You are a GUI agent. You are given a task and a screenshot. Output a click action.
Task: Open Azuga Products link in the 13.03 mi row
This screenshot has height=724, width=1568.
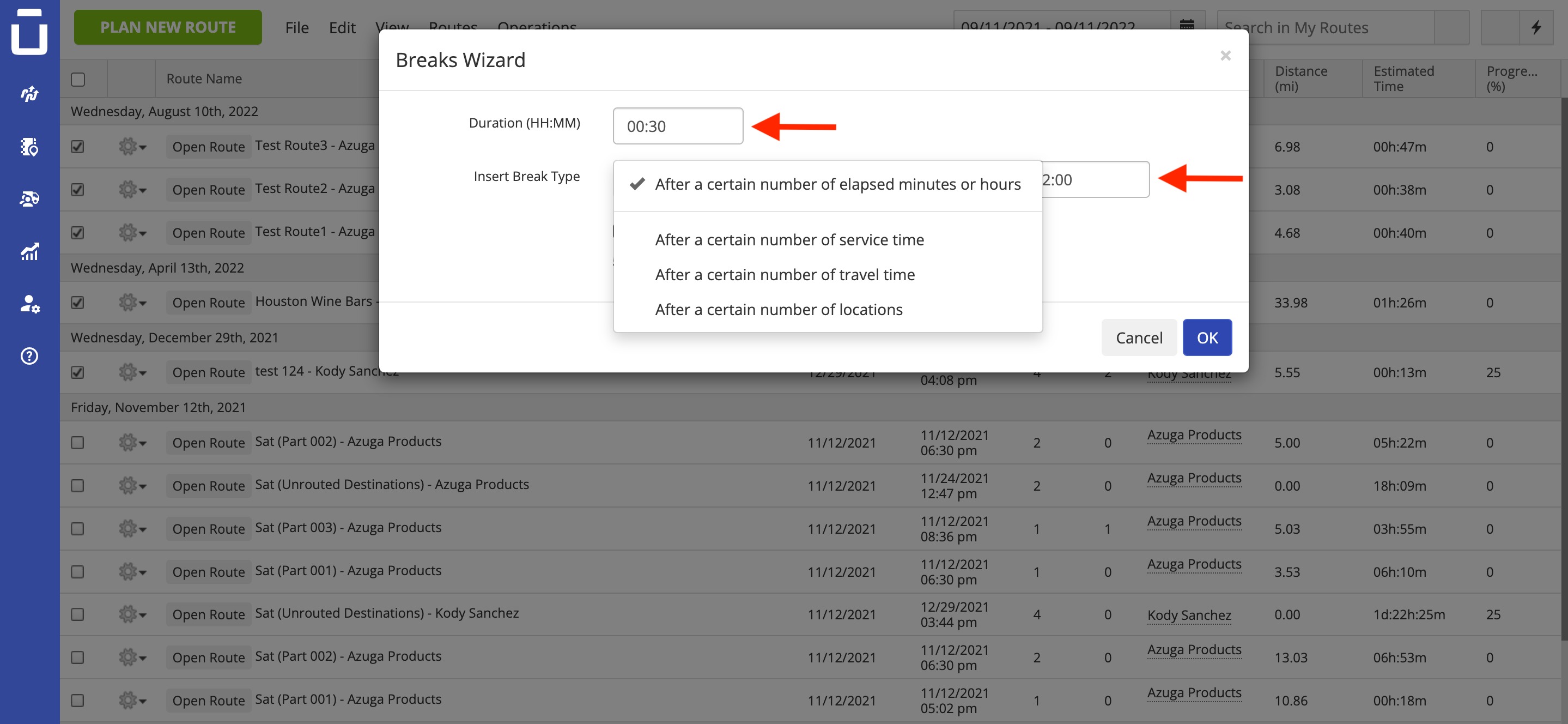point(1194,650)
